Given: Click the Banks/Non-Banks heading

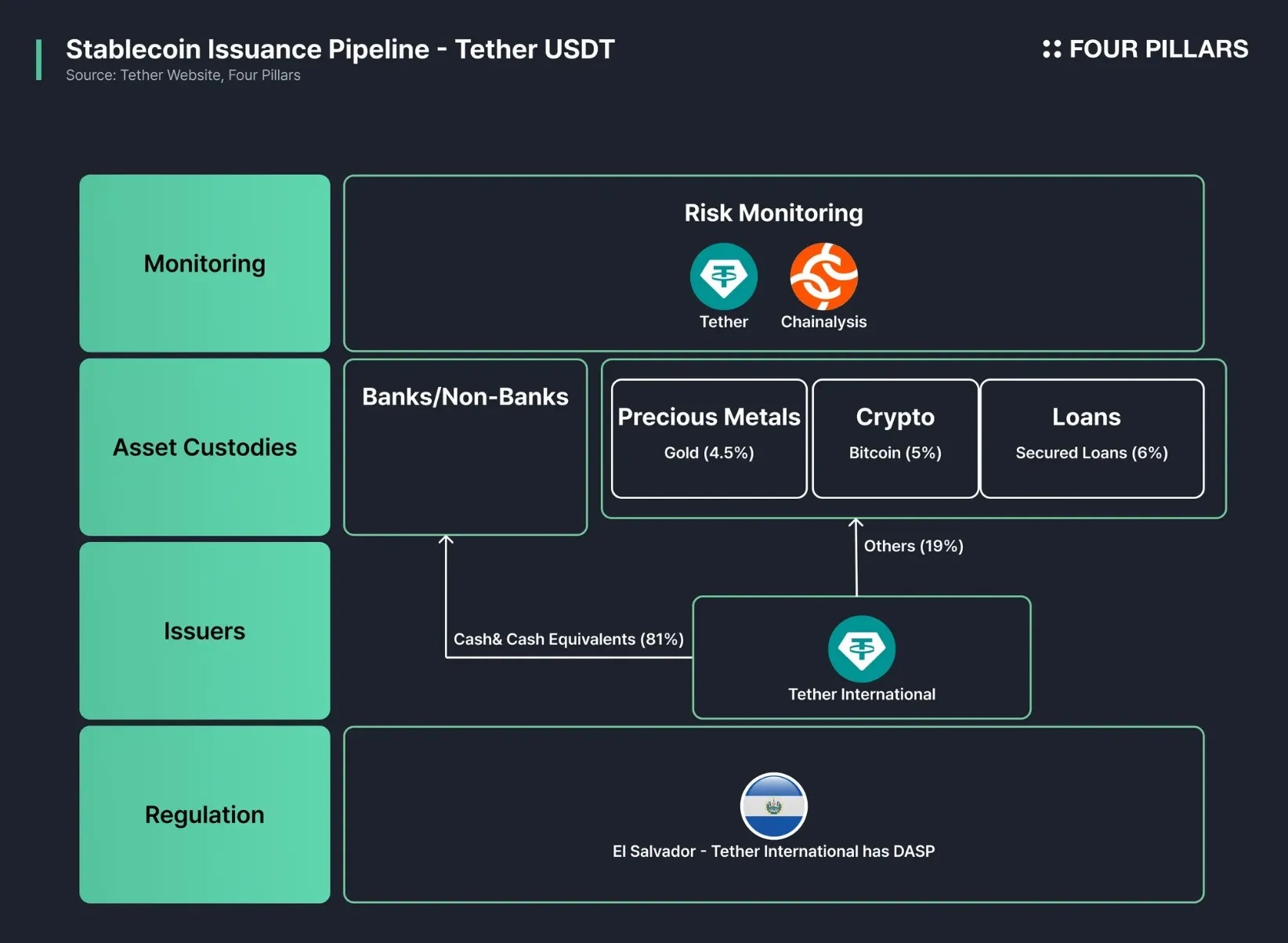Looking at the screenshot, I should pos(465,397).
